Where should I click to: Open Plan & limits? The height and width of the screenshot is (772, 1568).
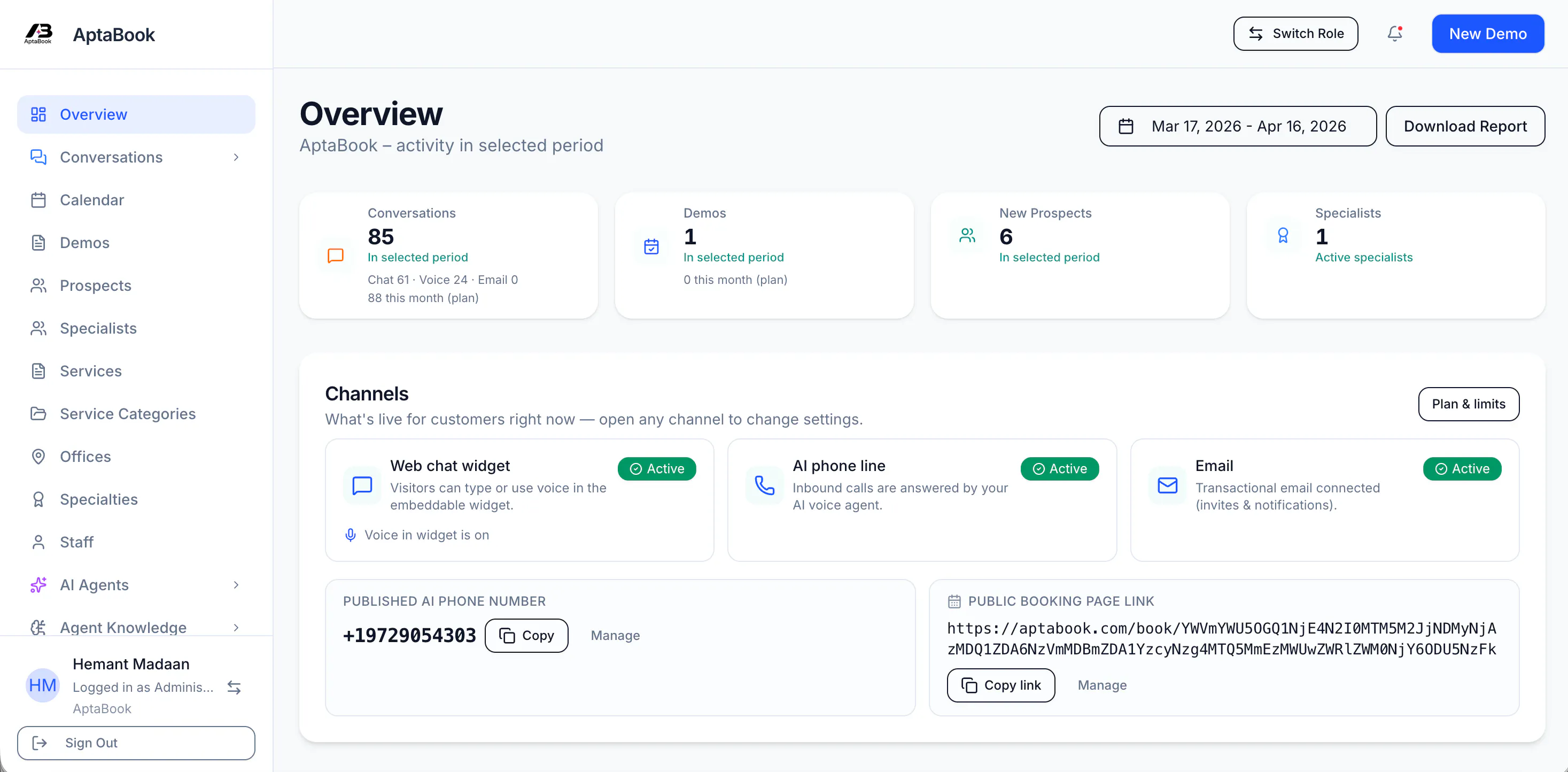pos(1468,404)
